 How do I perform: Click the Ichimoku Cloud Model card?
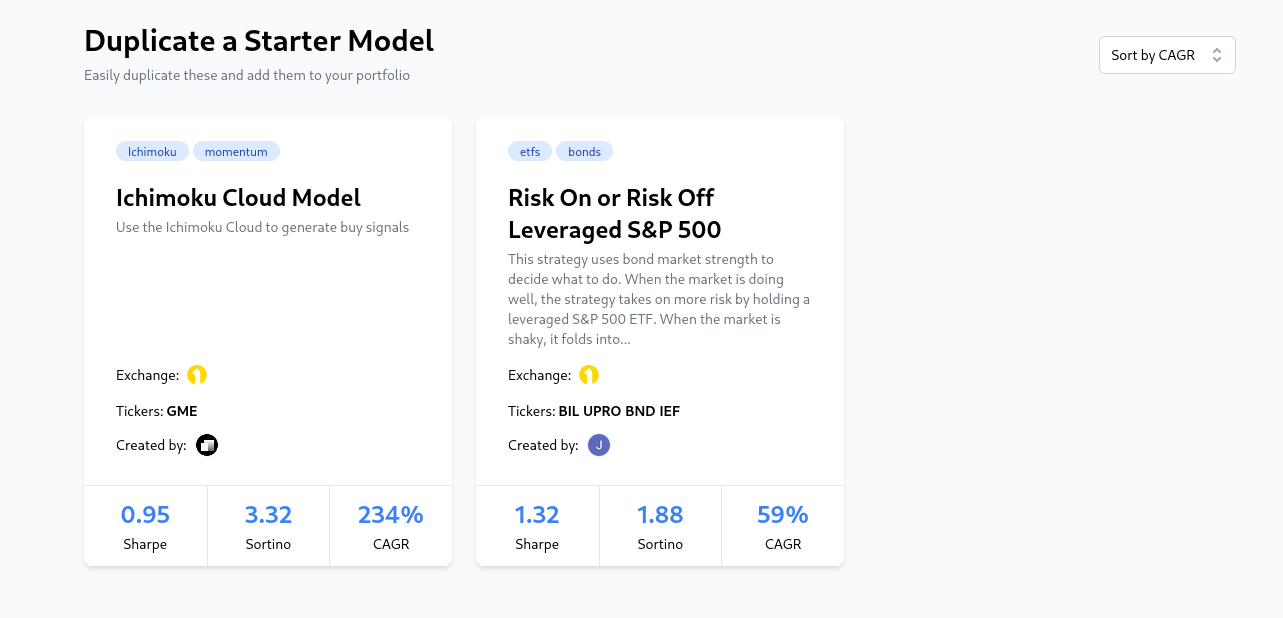coord(268,300)
